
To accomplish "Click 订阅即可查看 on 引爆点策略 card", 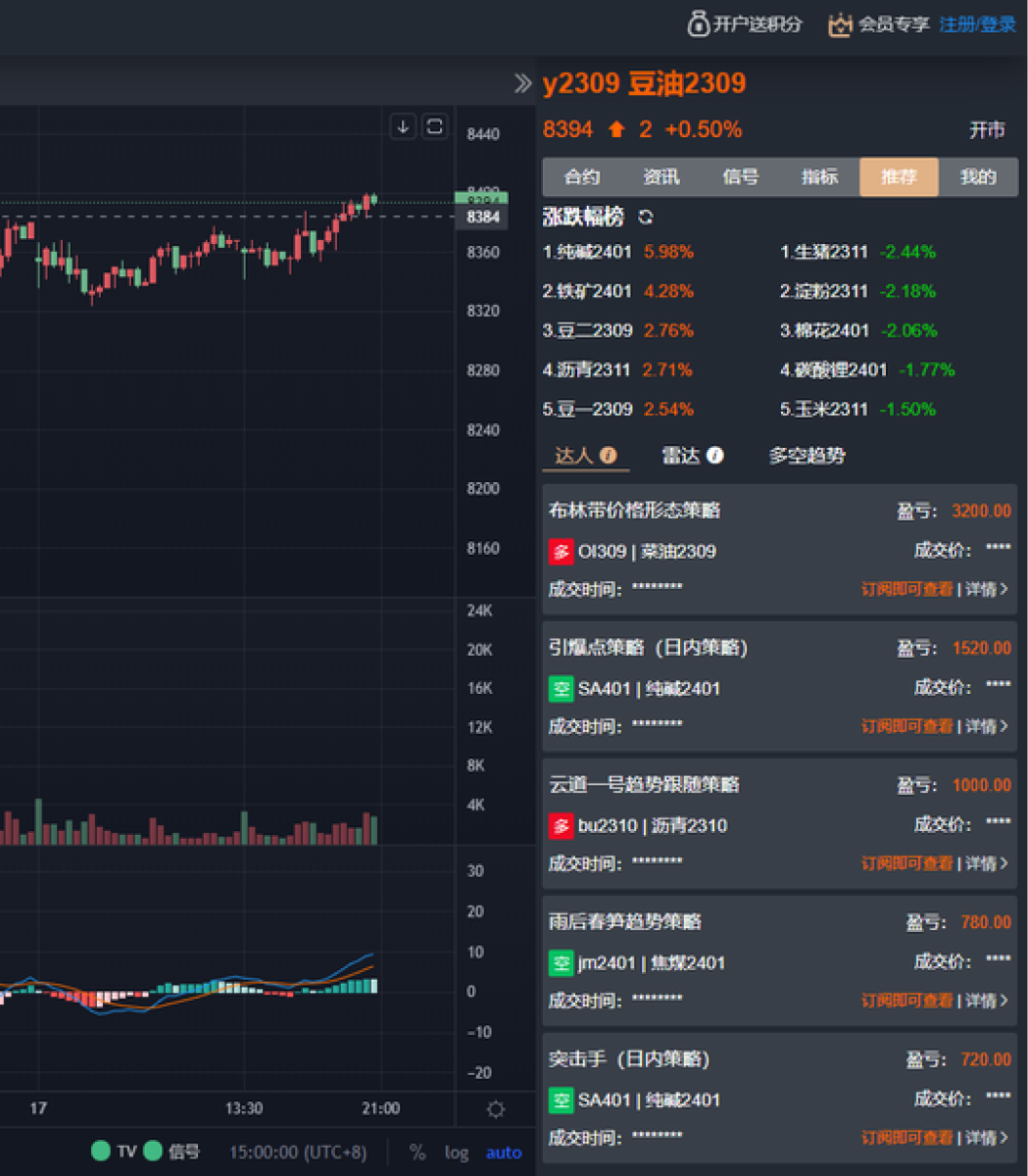I will pyautogui.click(x=906, y=726).
